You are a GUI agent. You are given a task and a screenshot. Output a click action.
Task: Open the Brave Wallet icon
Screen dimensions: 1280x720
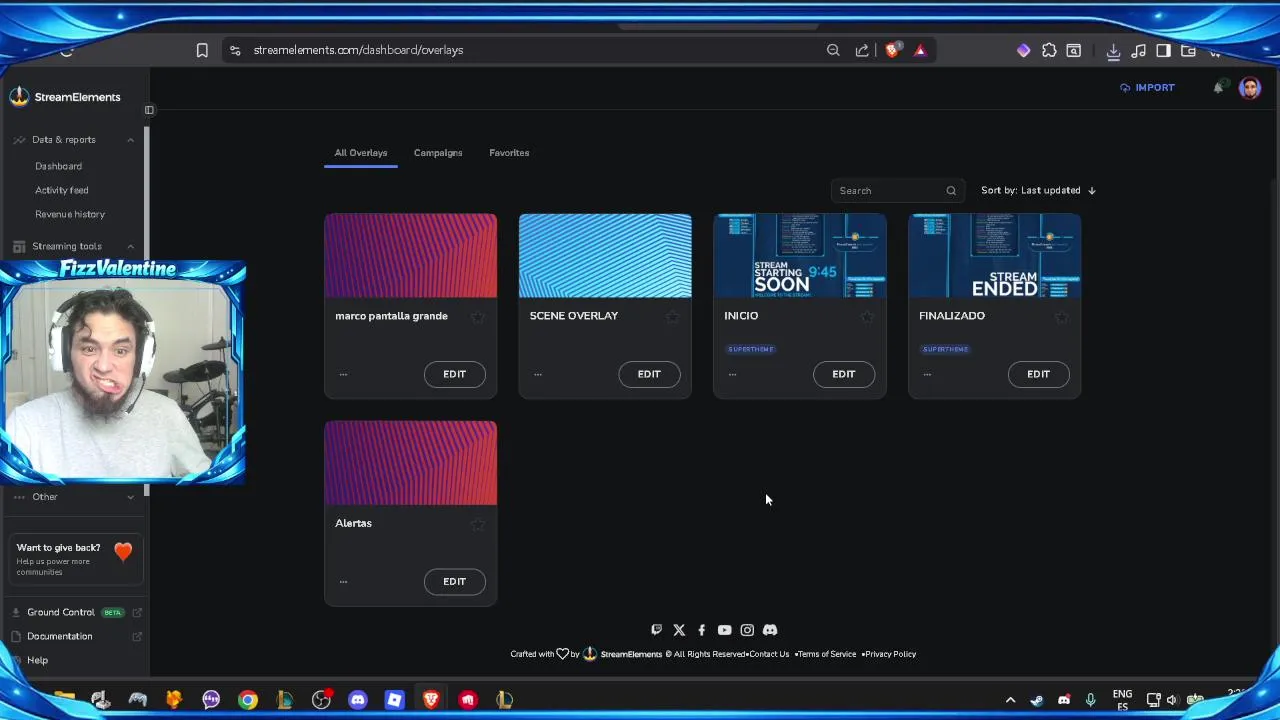click(x=1188, y=50)
